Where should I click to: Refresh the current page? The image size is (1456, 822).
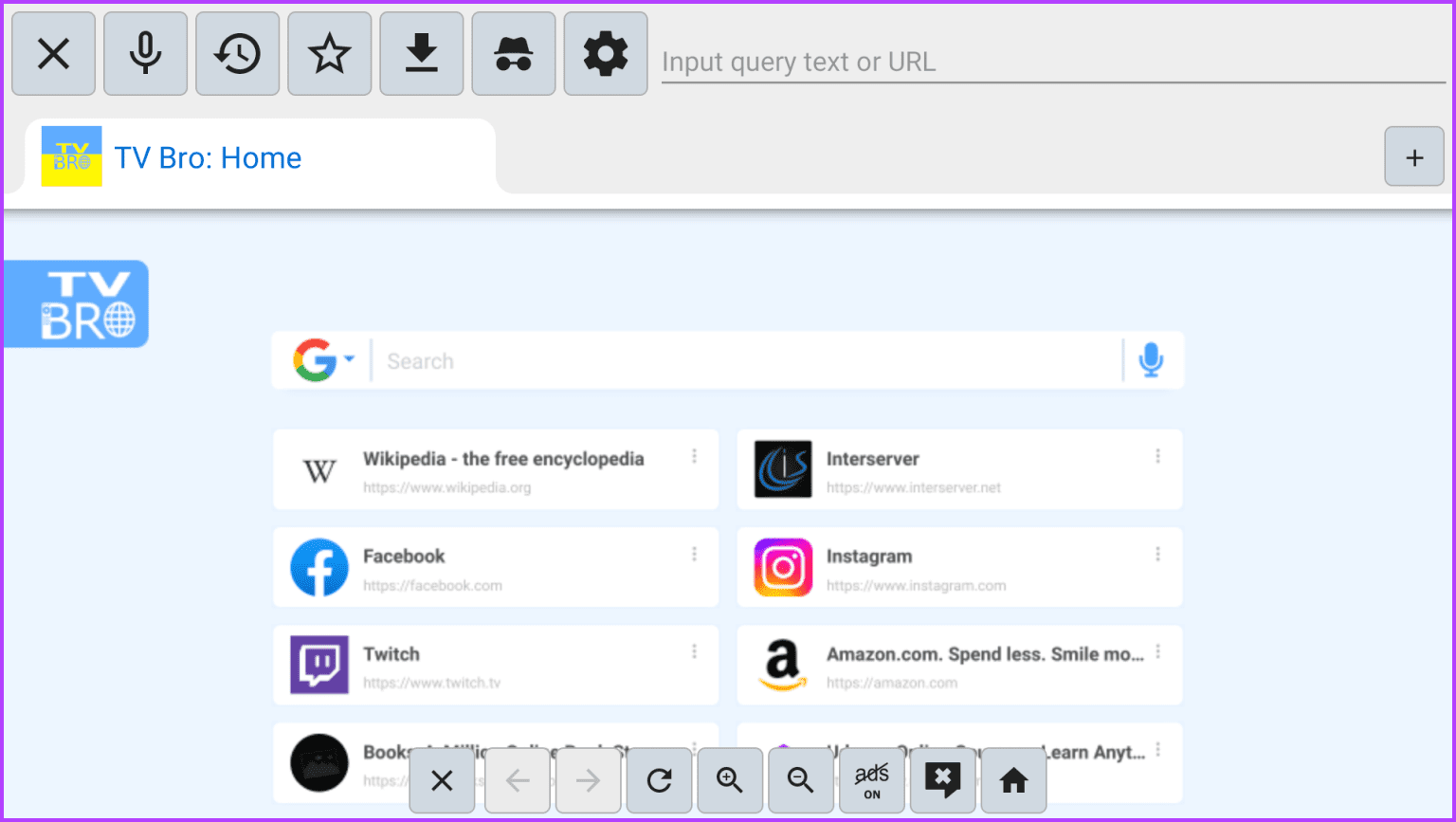coord(658,779)
